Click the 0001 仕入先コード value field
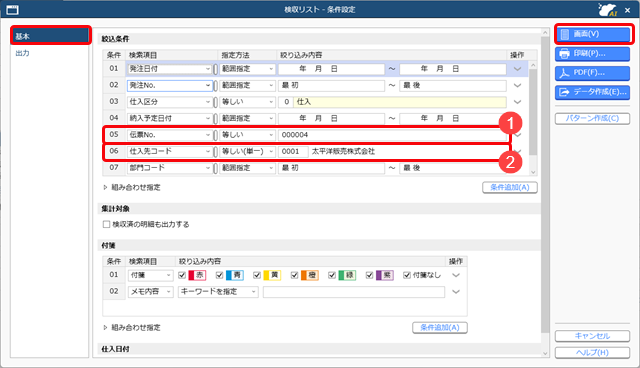The height and width of the screenshot is (368, 640). tap(293, 151)
